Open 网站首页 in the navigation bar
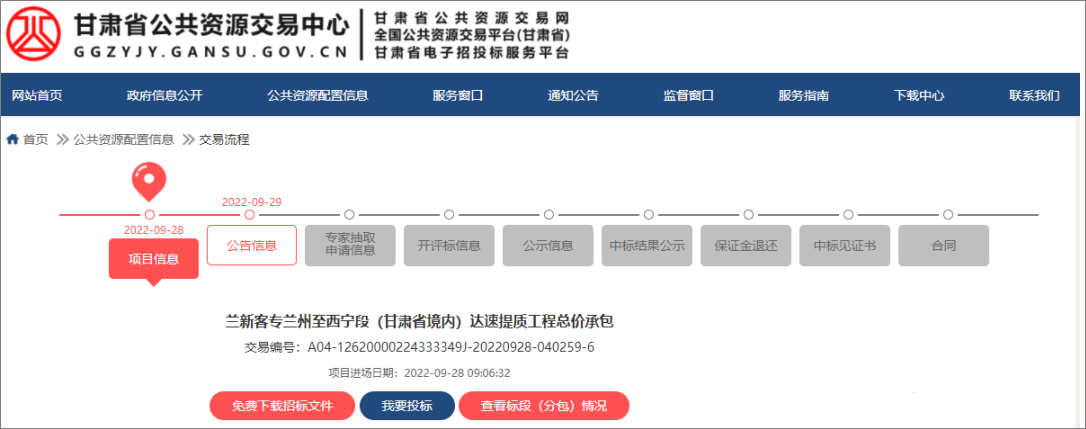1086x429 pixels. (x=37, y=96)
